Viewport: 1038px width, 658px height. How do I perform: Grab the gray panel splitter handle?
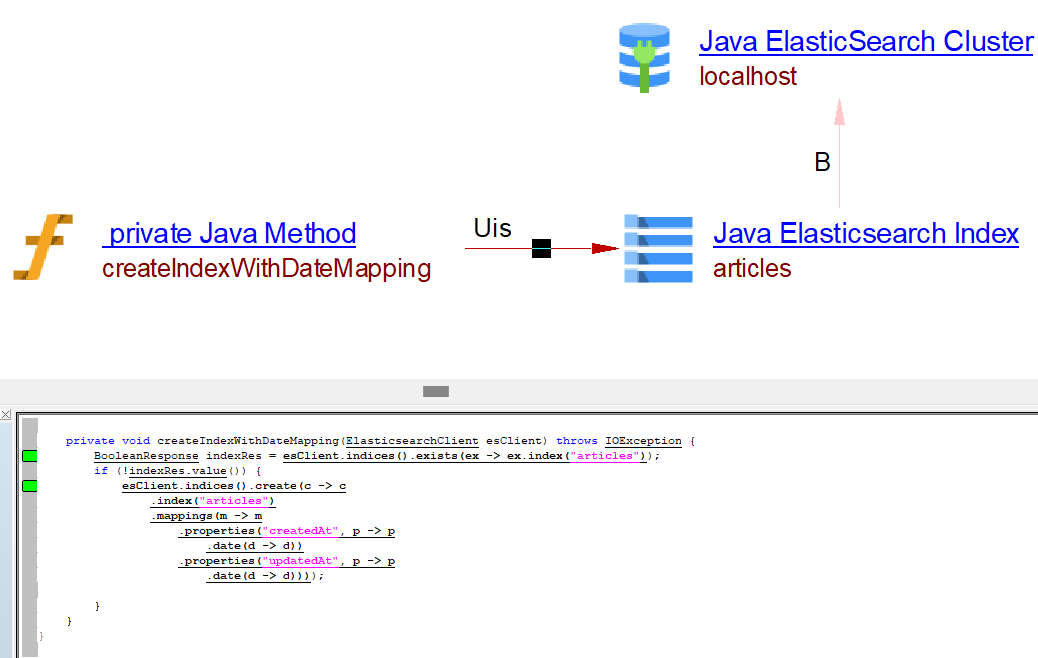(435, 391)
